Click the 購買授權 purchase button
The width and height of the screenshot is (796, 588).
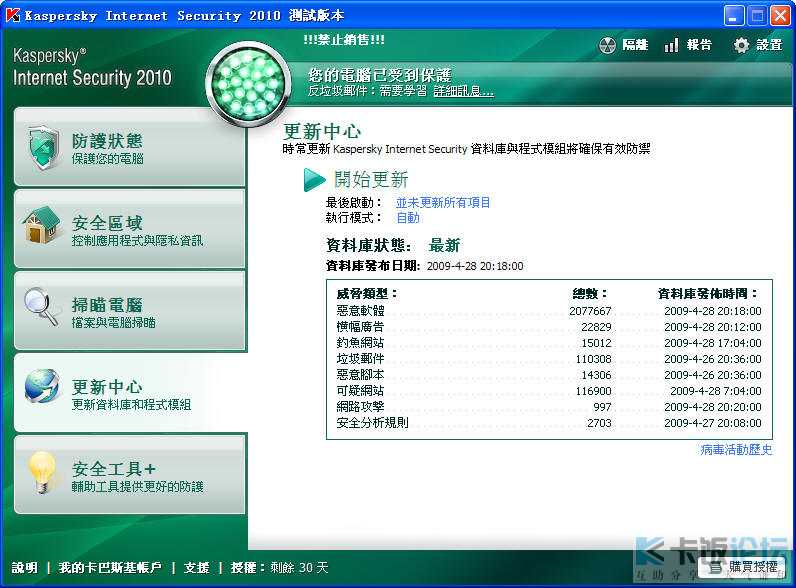point(742,567)
